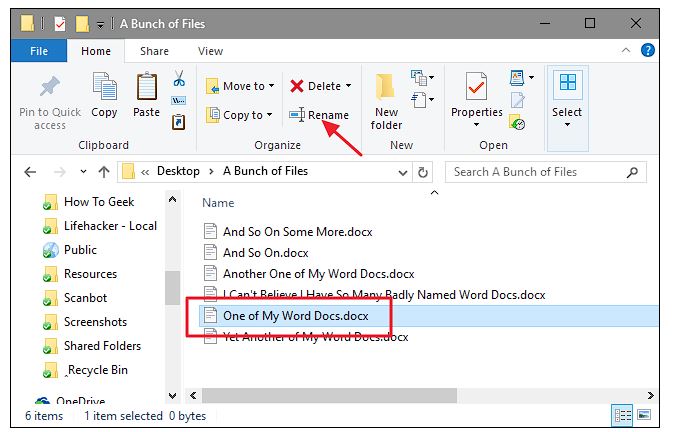Expand the Copy to dropdown
Screen dimensions: 674x432
tap(269, 115)
